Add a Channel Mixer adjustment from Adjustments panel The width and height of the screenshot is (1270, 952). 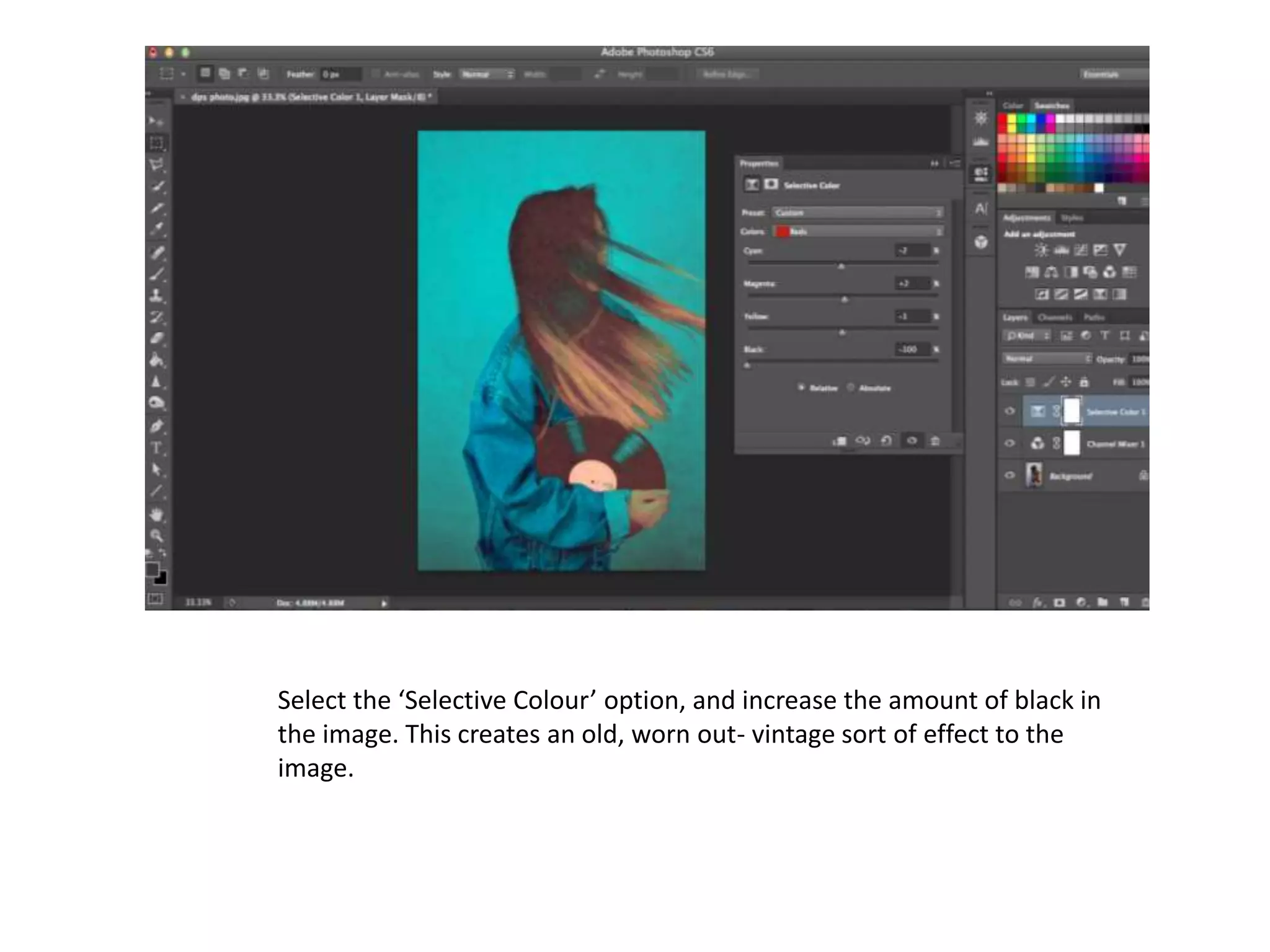point(1109,272)
